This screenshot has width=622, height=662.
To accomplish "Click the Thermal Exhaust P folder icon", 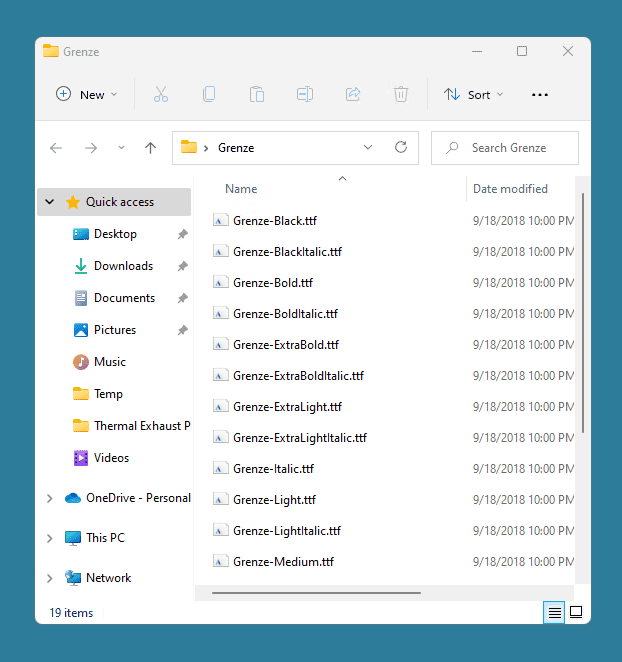I will [81, 426].
